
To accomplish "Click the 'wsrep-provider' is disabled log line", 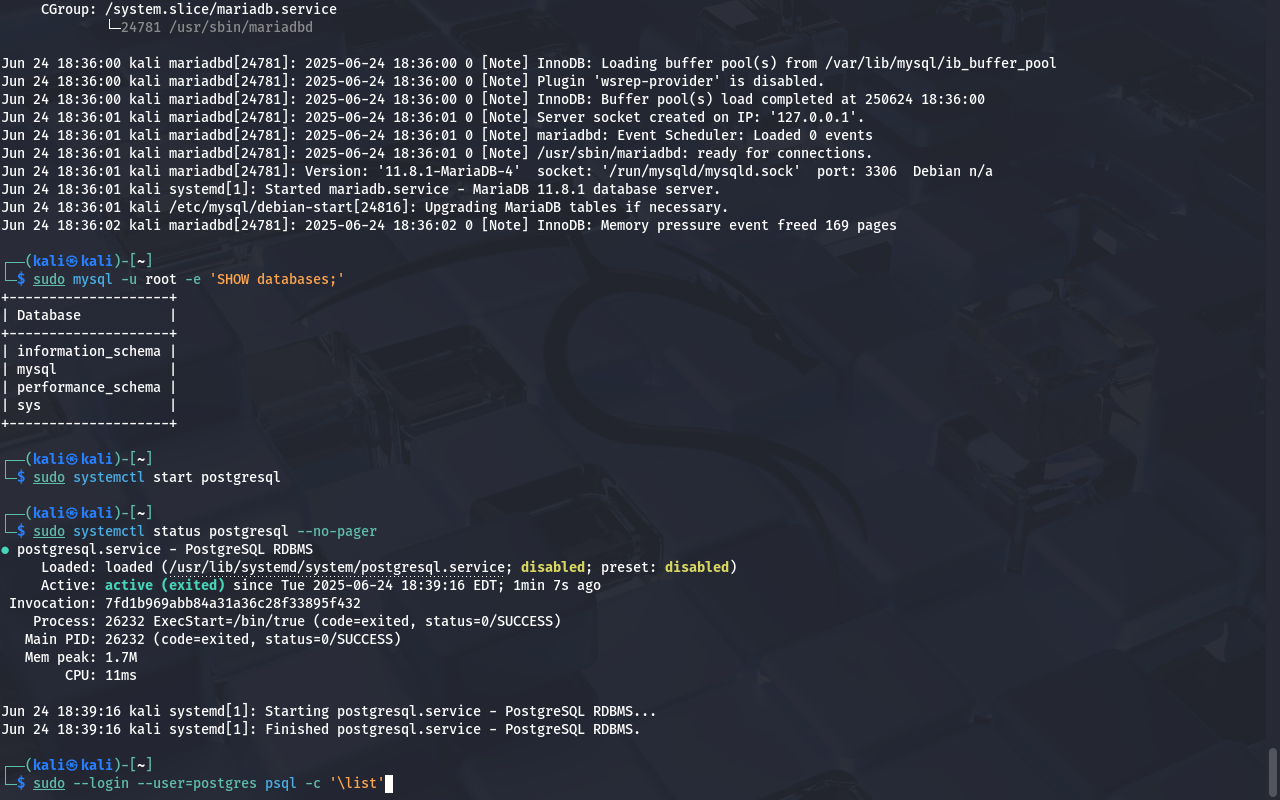I will point(413,81).
